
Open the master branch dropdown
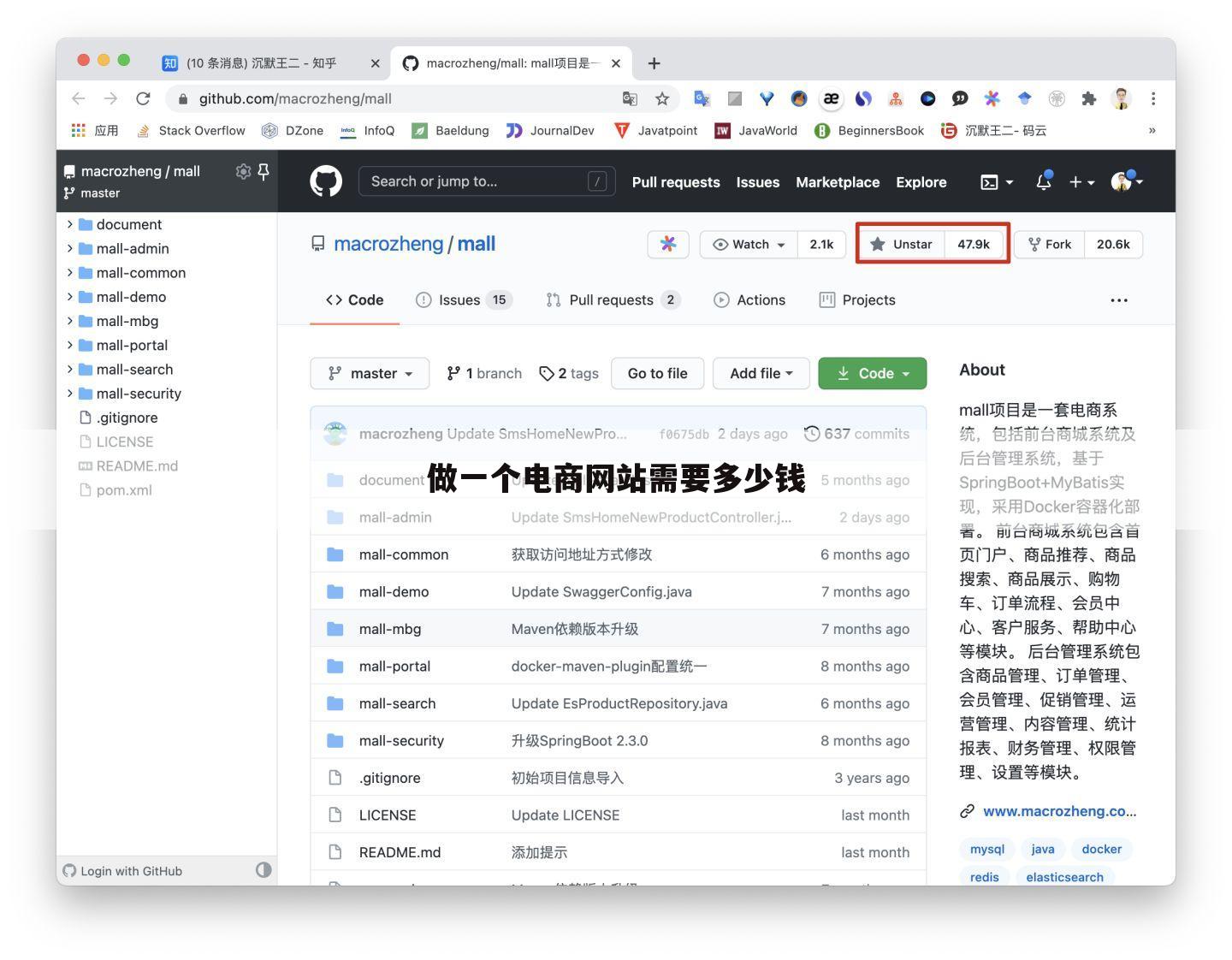(370, 373)
